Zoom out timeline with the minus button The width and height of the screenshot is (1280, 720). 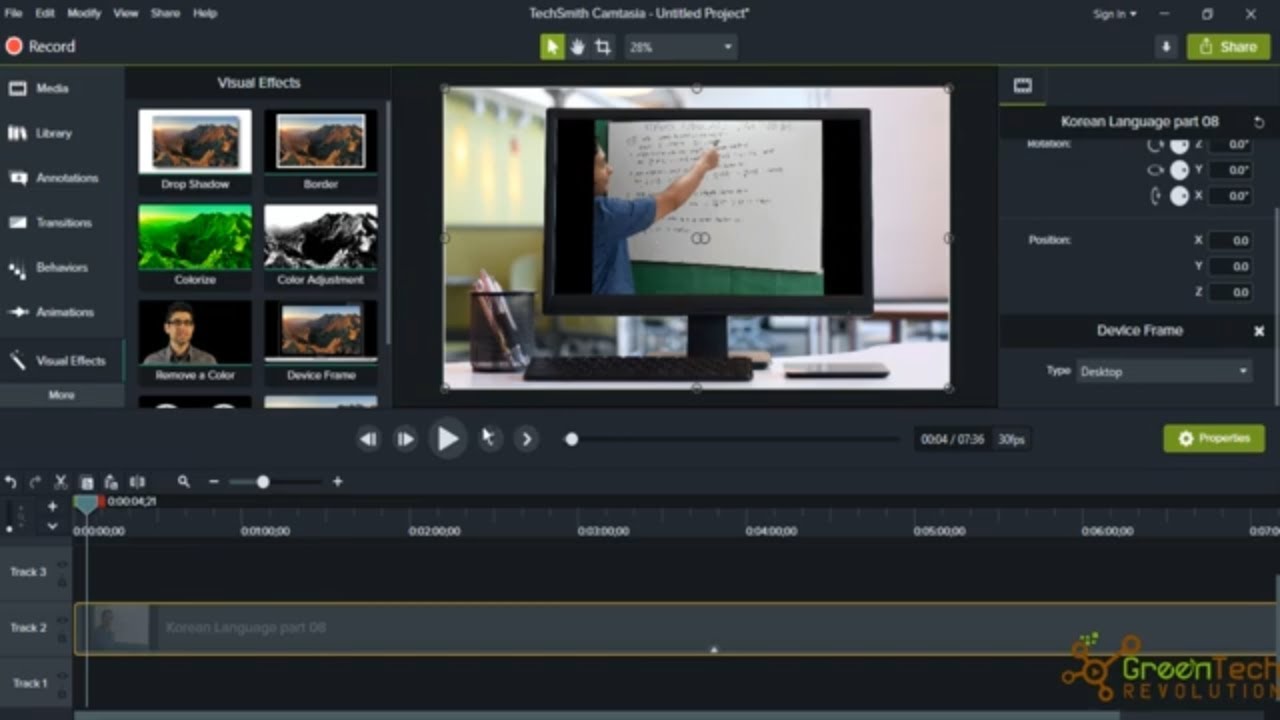coord(213,482)
